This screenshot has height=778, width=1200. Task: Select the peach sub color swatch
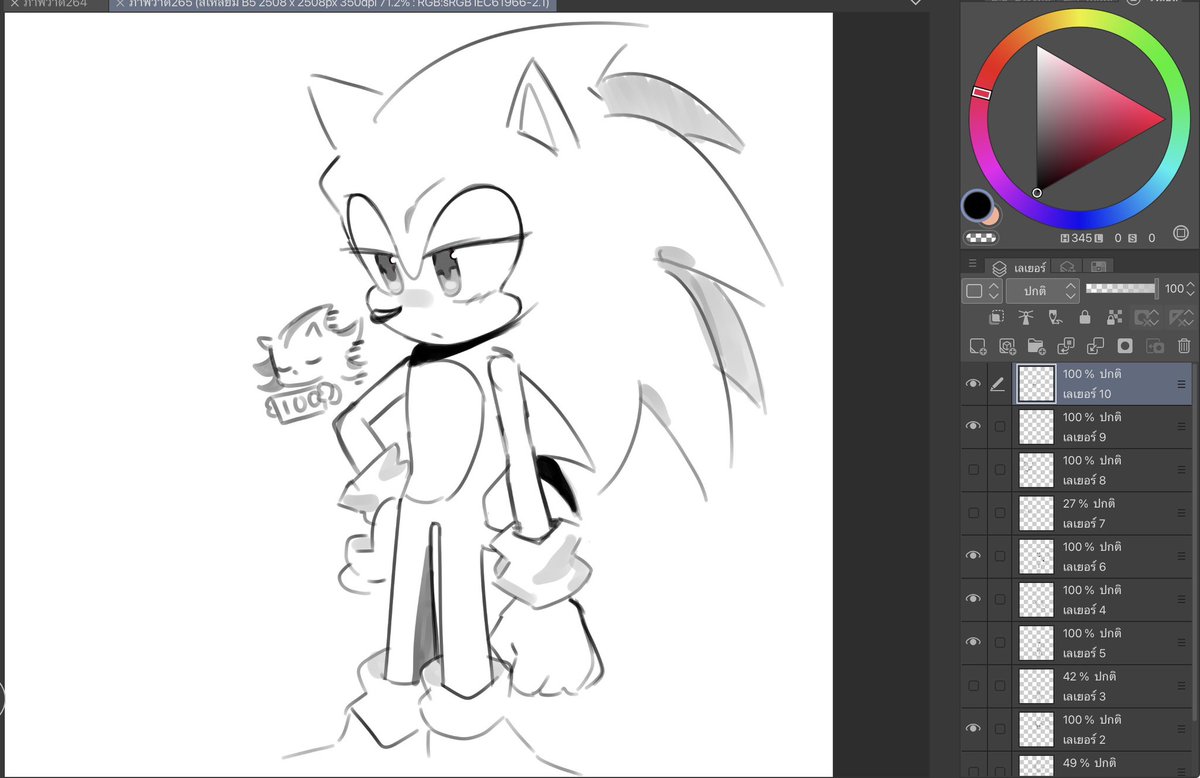tap(994, 215)
